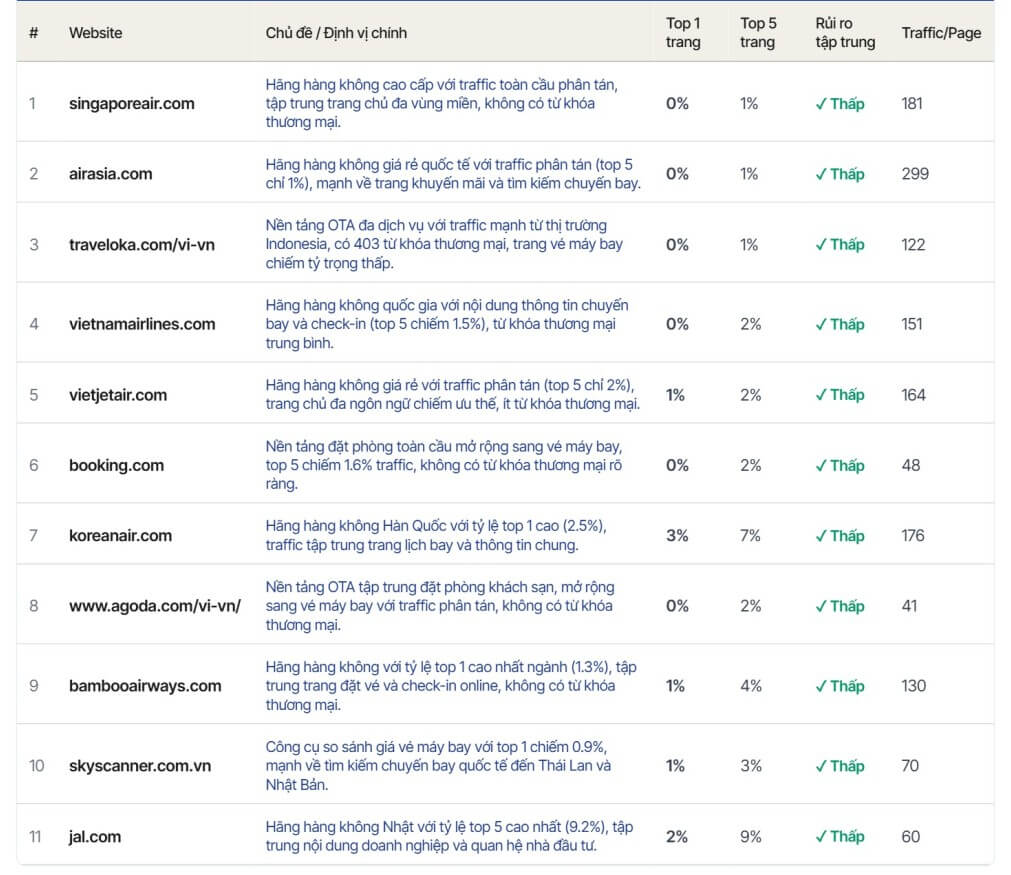The width and height of the screenshot is (1011, 875).
Task: Click bambooairways.com website name
Action: tap(145, 685)
